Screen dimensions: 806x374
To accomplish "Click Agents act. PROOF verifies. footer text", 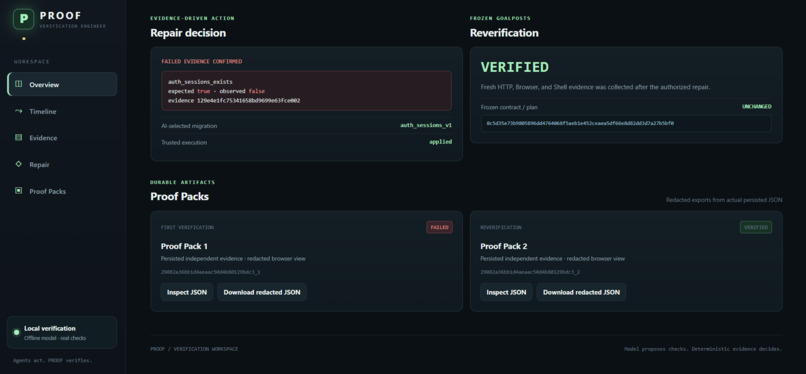I will click(52, 361).
